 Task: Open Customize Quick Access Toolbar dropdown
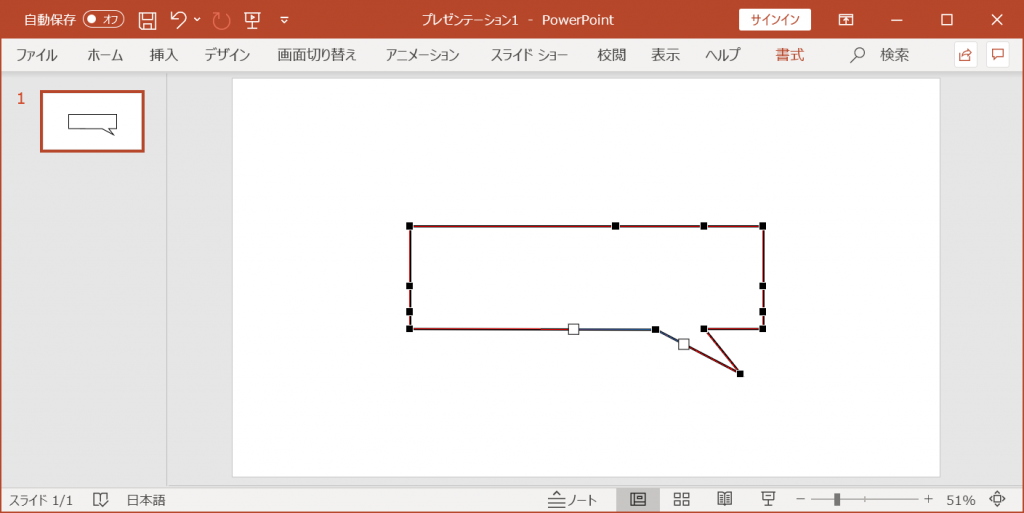[284, 20]
